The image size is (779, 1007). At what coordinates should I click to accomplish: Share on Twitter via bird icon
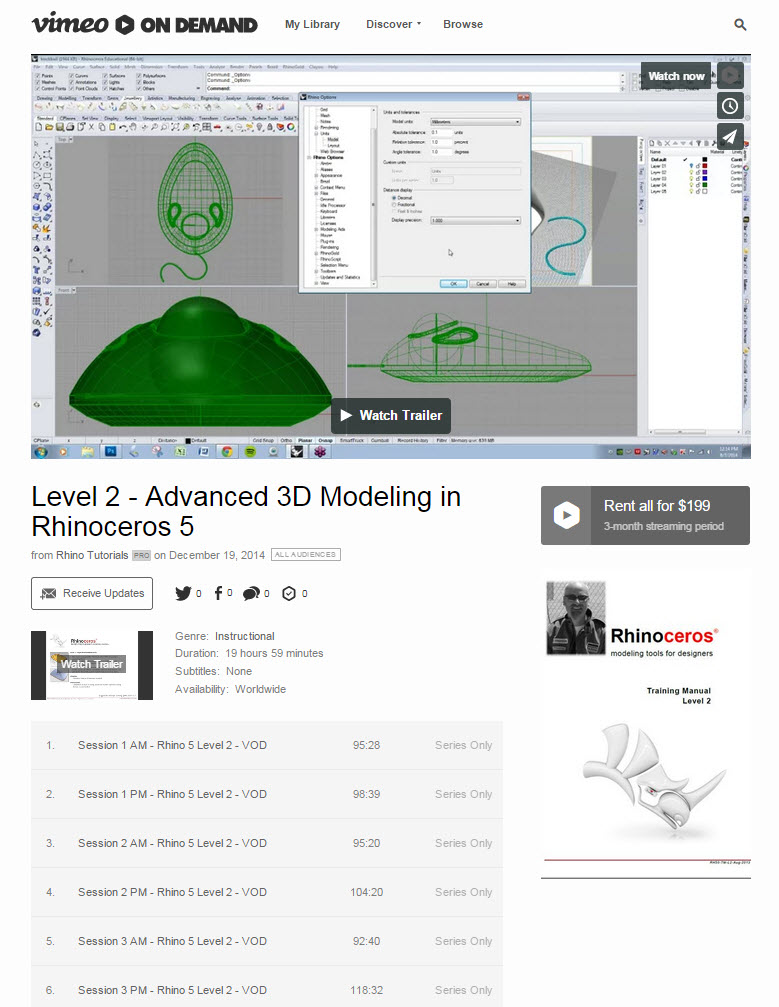(x=183, y=593)
